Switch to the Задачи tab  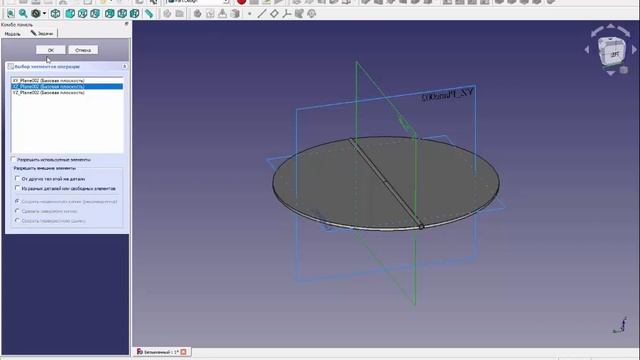(x=42, y=34)
